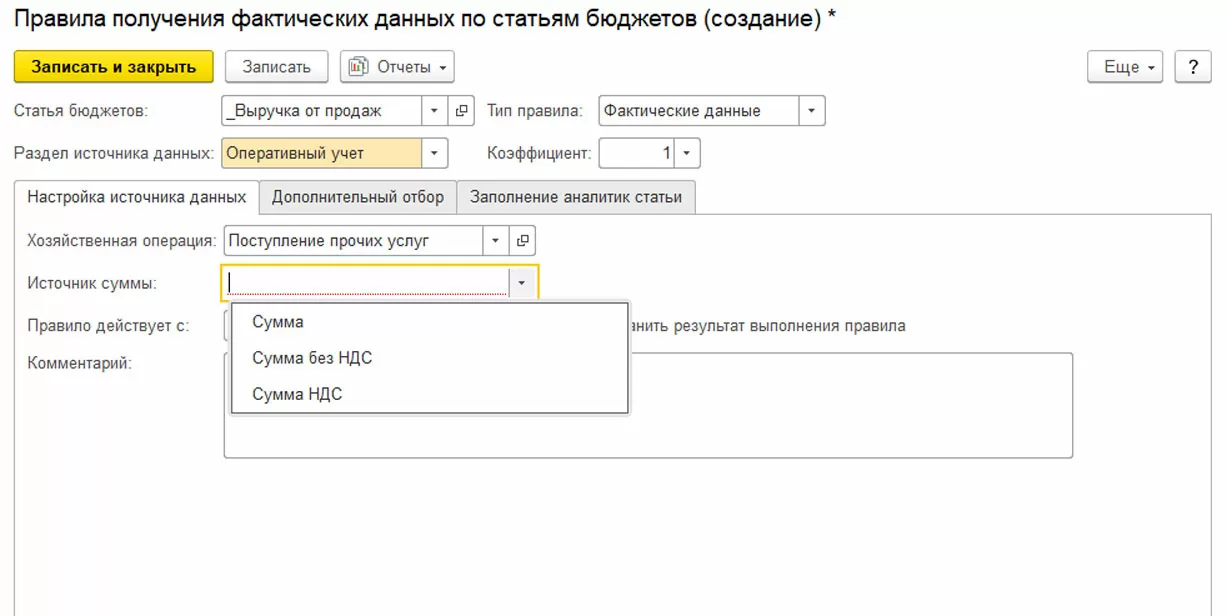1227x616 pixels.
Task: Open Раздел источника данных dropdown
Action: tap(435, 153)
